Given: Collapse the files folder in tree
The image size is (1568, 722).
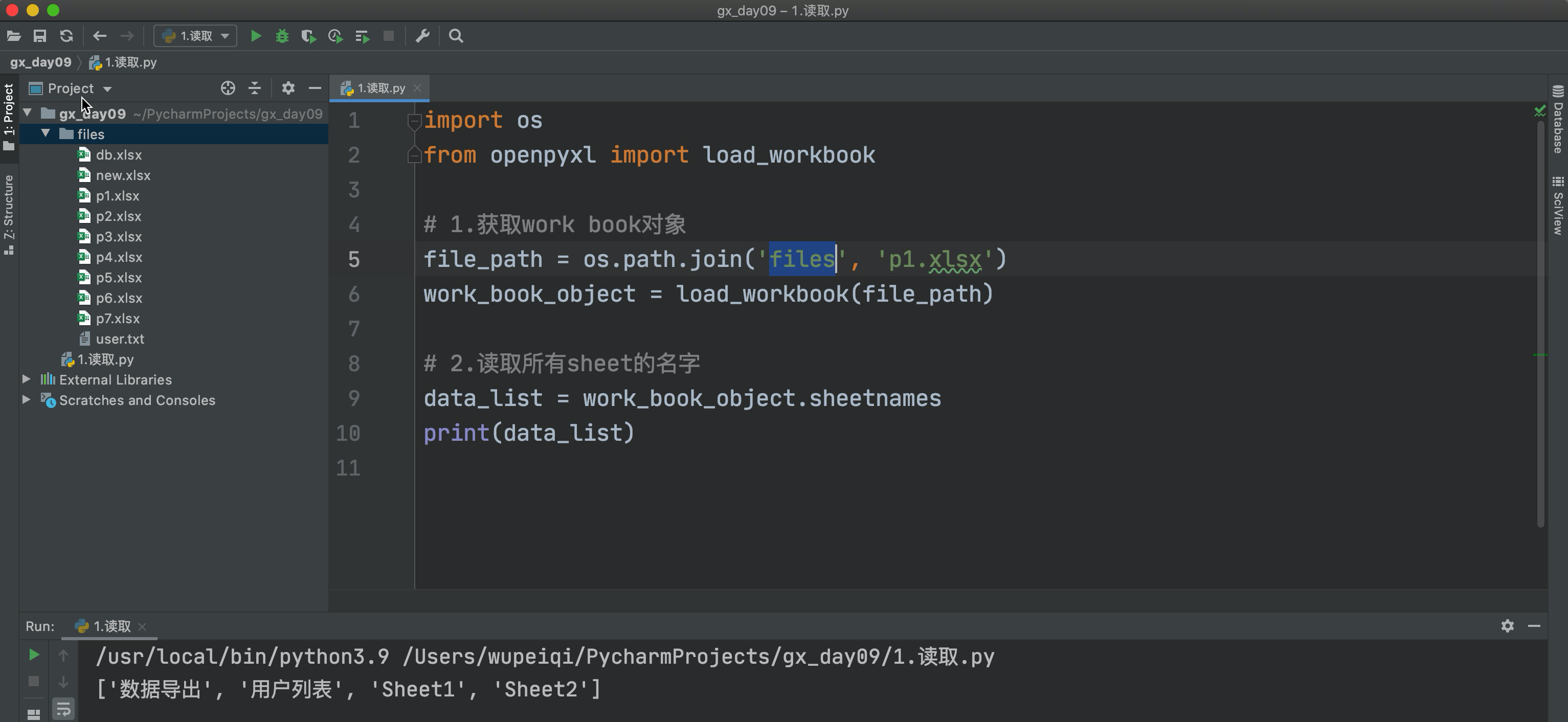Looking at the screenshot, I should point(46,133).
